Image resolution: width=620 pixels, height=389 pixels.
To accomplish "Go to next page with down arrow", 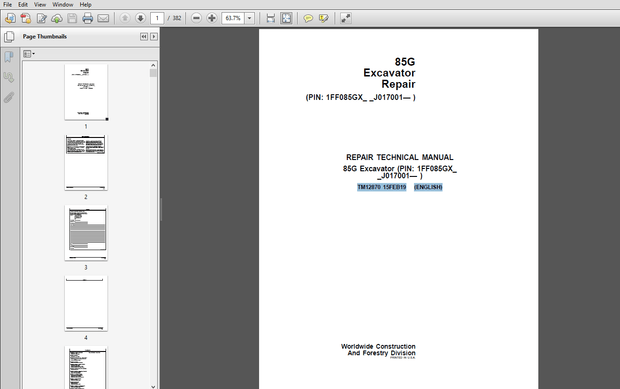I will pos(140,18).
